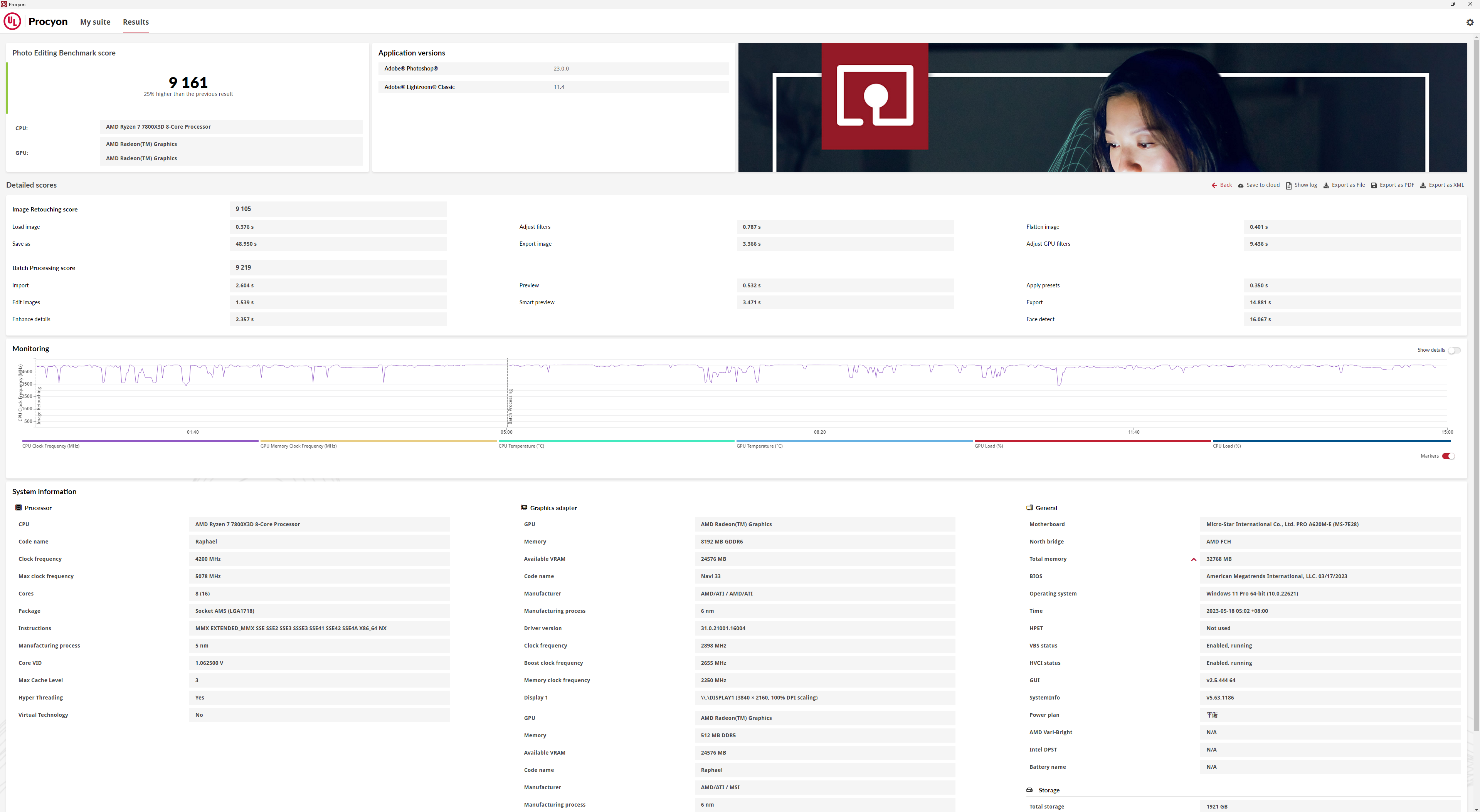This screenshot has height=812, width=1480.
Task: Click the Save to cloud link
Action: click(x=1263, y=185)
